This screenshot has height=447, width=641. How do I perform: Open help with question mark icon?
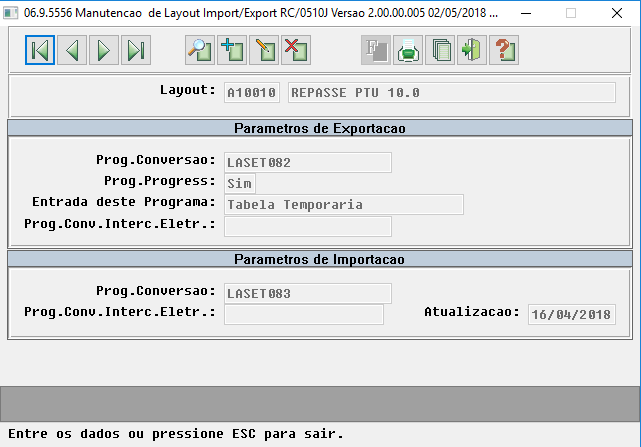pyautogui.click(x=504, y=50)
